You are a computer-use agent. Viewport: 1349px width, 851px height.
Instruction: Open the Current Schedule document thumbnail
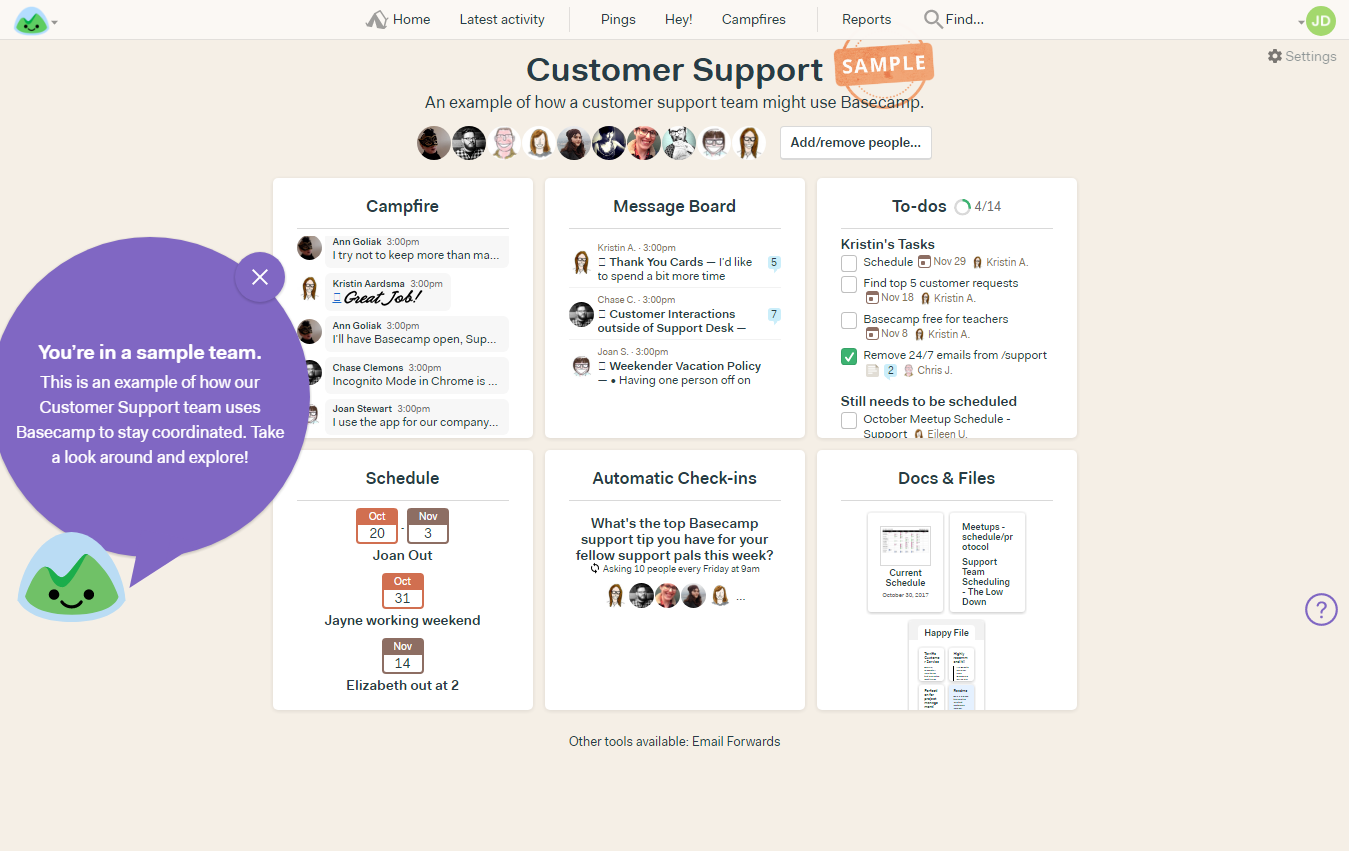pyautogui.click(x=905, y=562)
